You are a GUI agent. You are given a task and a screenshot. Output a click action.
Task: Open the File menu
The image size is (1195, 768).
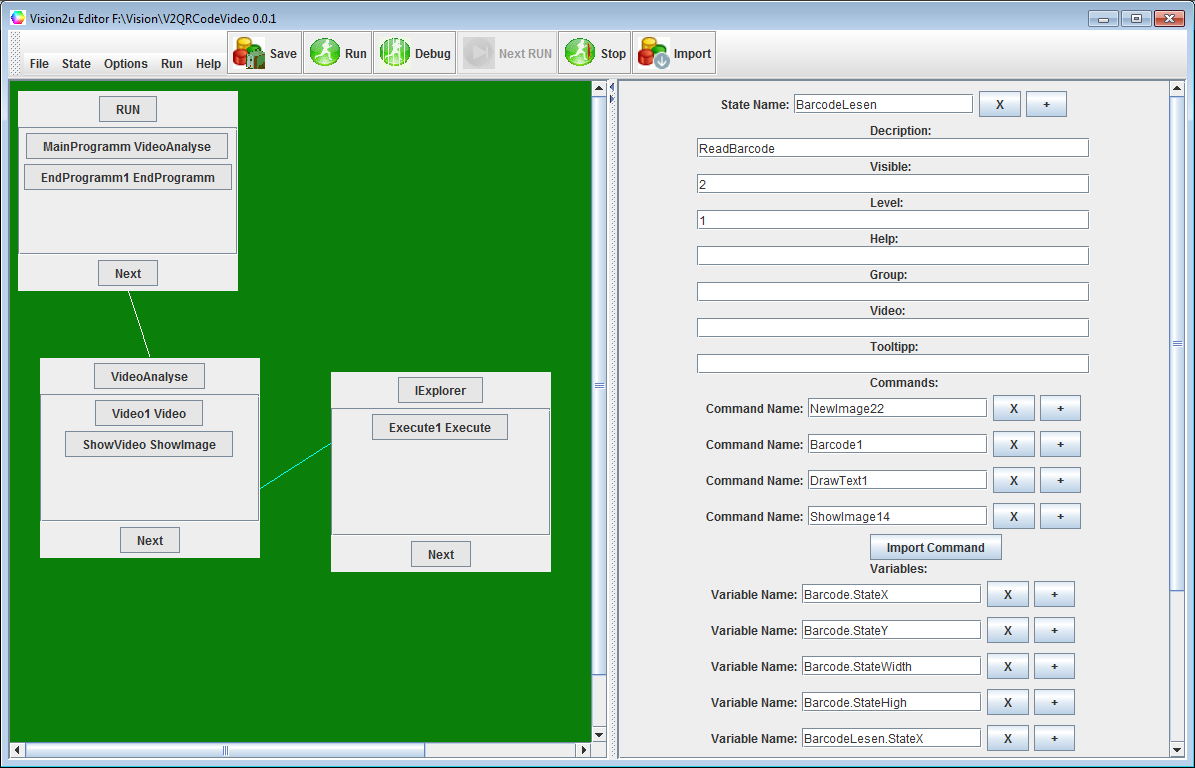pyautogui.click(x=39, y=64)
